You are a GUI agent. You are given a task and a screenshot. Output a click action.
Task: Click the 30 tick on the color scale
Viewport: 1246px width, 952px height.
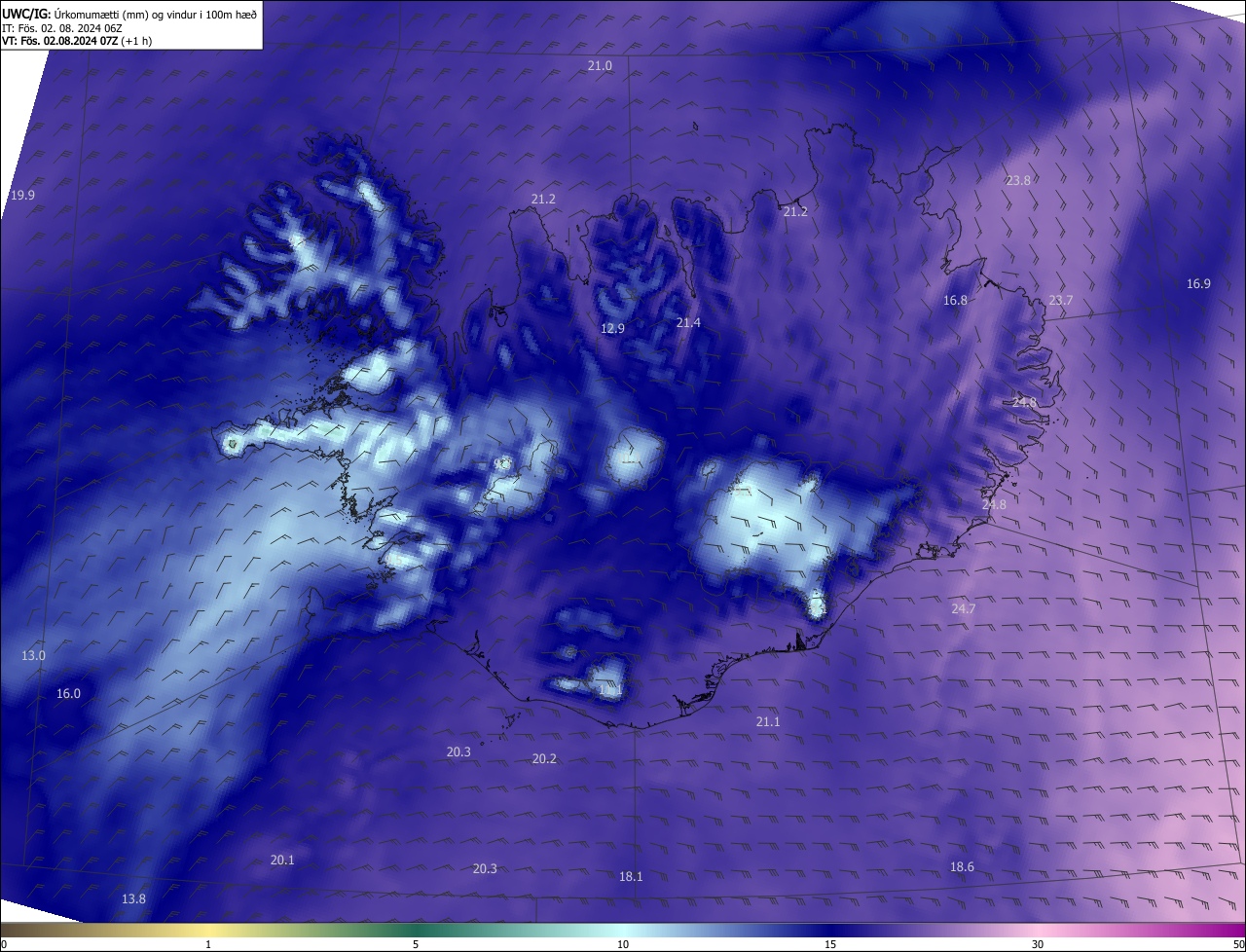click(x=1038, y=944)
